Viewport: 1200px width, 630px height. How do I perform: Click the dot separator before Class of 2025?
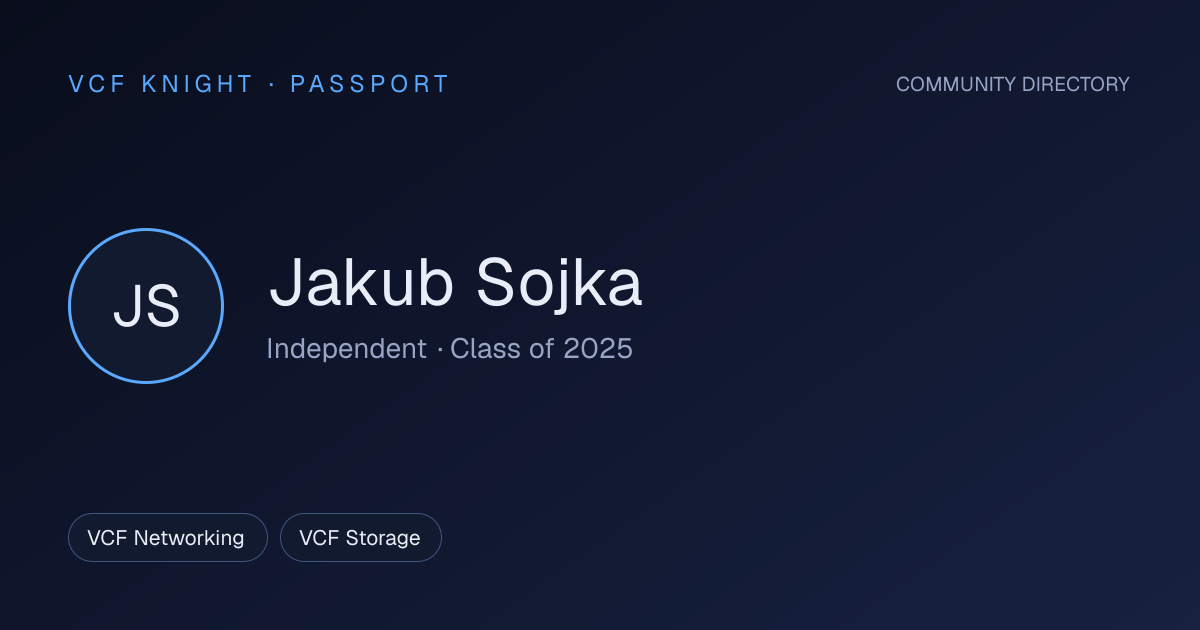tap(439, 350)
